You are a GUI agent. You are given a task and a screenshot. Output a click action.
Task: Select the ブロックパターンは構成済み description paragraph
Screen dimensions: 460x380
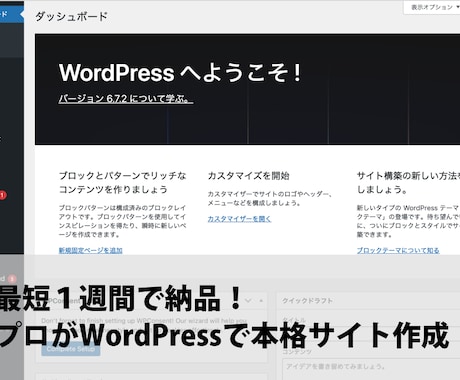click(x=122, y=221)
